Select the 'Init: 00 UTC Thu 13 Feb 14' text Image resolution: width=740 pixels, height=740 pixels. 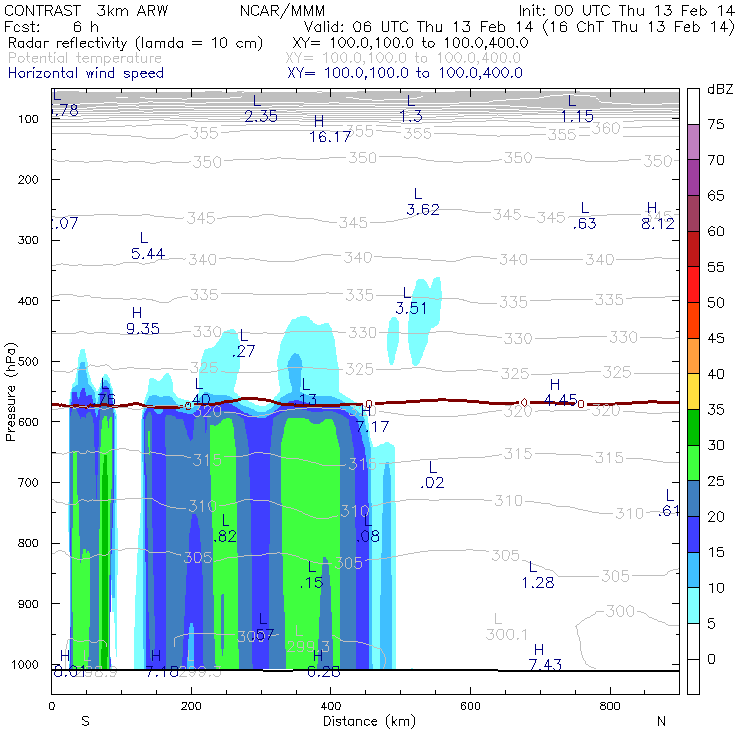coord(626,10)
